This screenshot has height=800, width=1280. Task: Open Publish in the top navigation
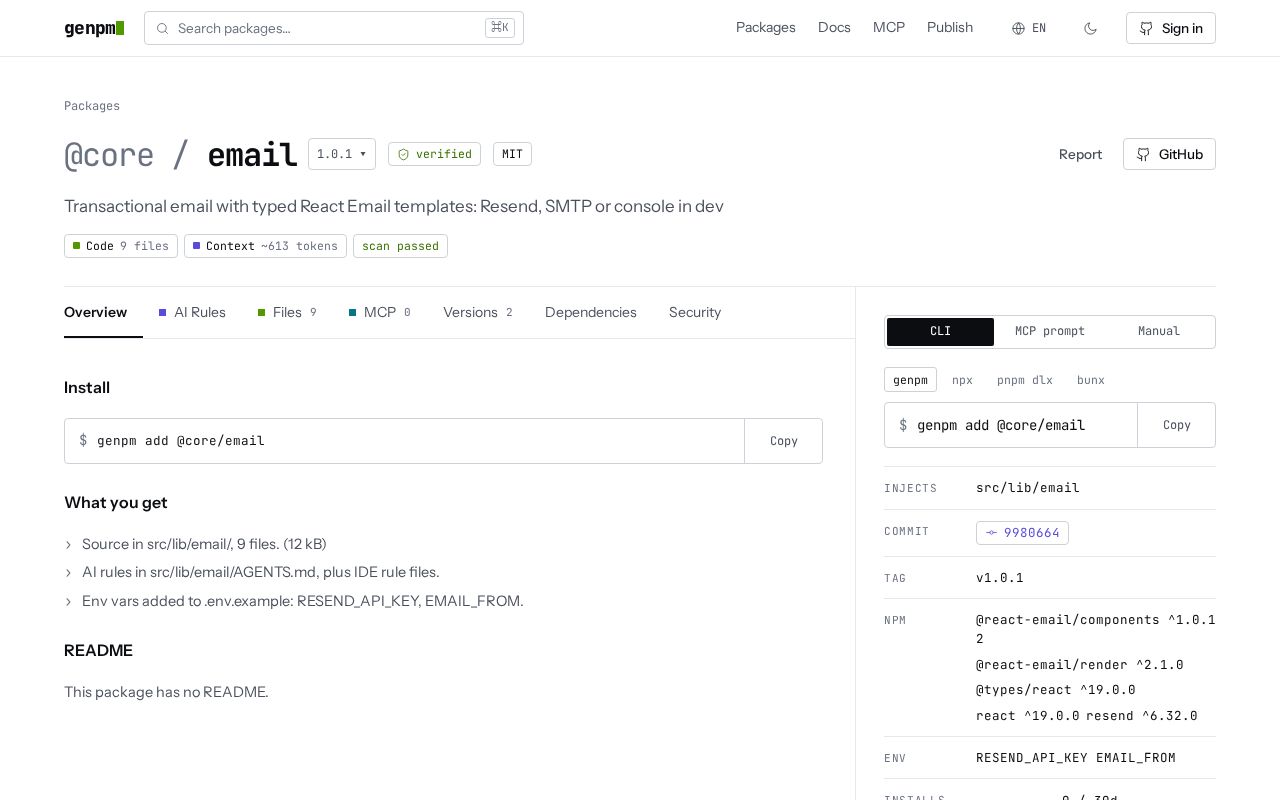pos(950,28)
